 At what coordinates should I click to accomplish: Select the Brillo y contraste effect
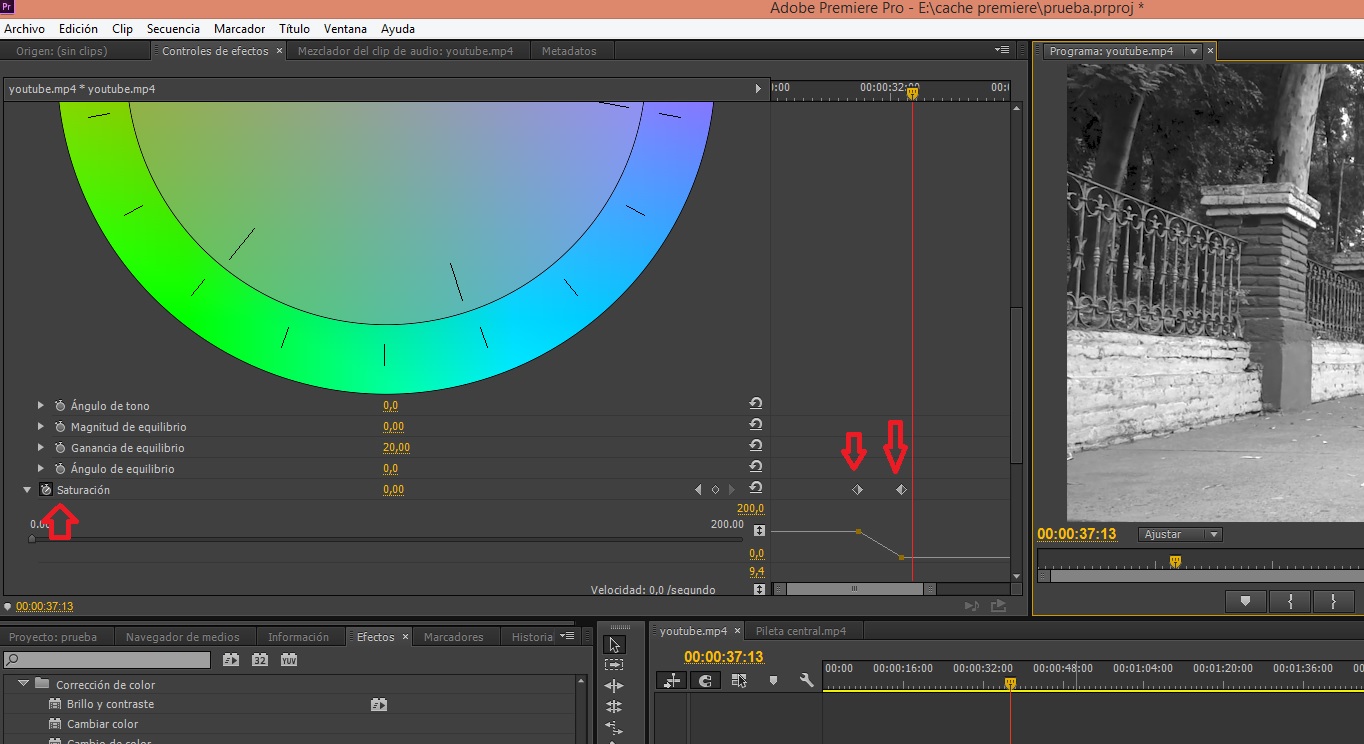tap(110, 704)
